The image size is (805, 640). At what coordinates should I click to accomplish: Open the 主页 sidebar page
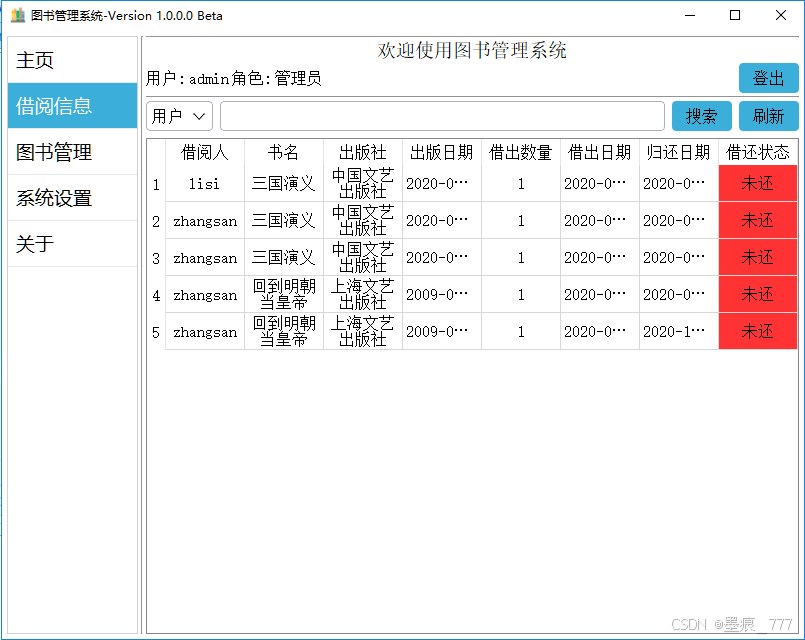coord(72,60)
